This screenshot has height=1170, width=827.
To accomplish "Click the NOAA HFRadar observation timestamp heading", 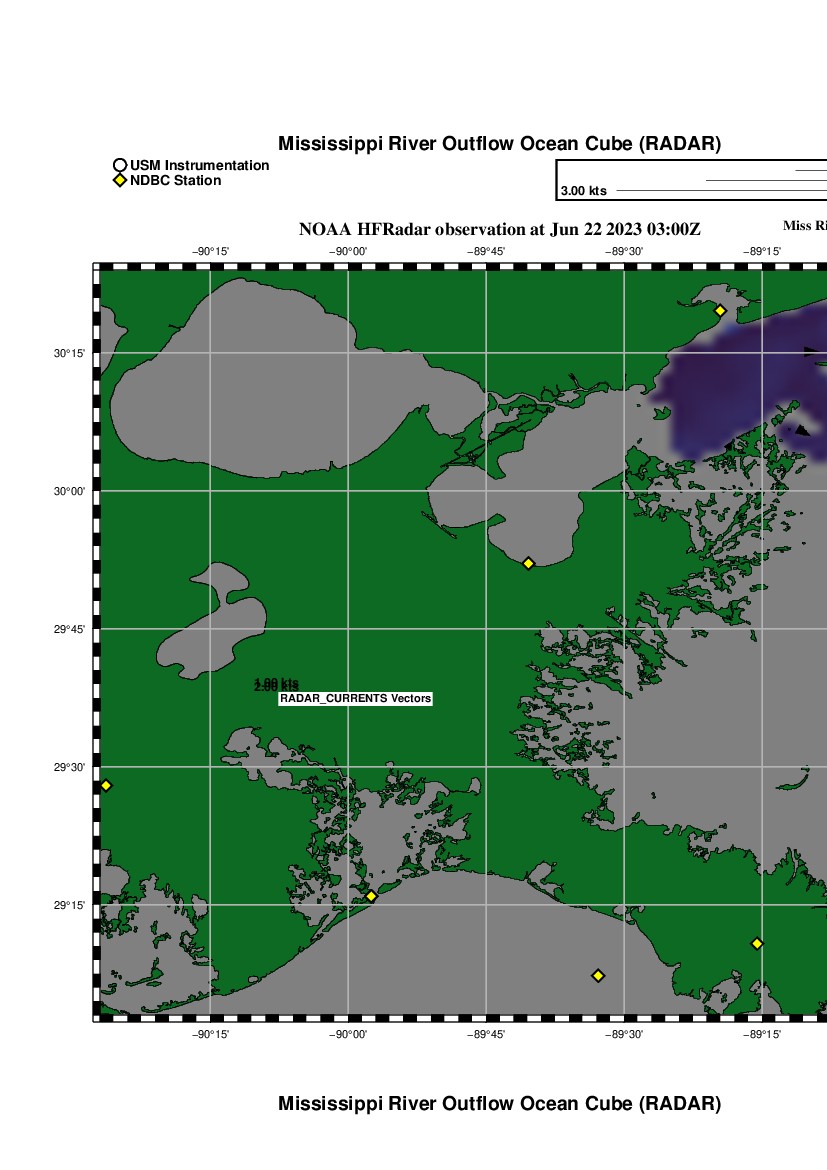I will (499, 229).
